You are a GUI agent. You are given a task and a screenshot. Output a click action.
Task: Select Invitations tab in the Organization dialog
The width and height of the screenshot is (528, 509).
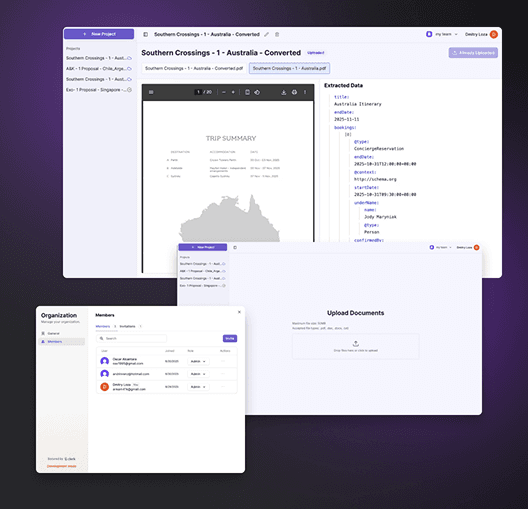[127, 327]
